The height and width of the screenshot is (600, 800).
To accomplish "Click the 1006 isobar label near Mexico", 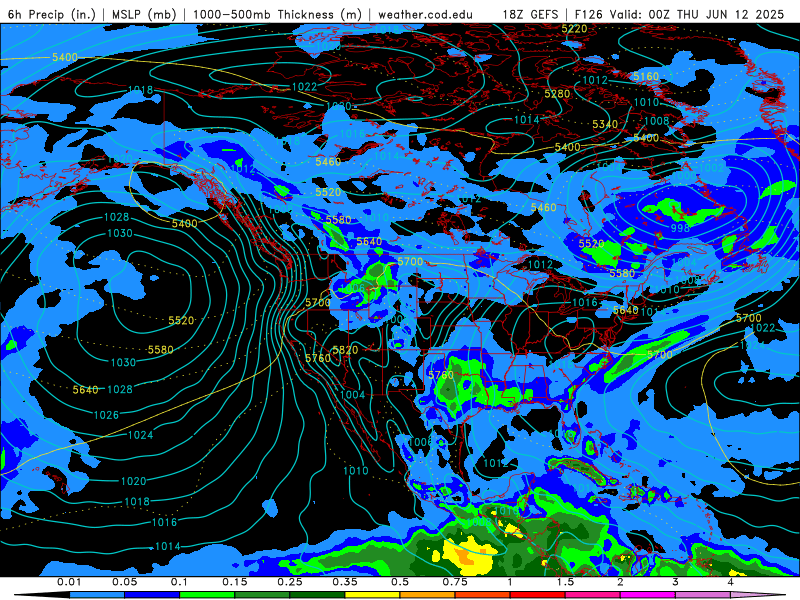I will coord(420,442).
